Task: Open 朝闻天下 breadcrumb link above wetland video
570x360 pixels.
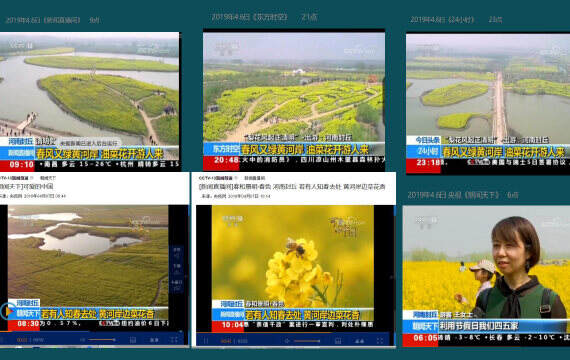Action: (48, 178)
